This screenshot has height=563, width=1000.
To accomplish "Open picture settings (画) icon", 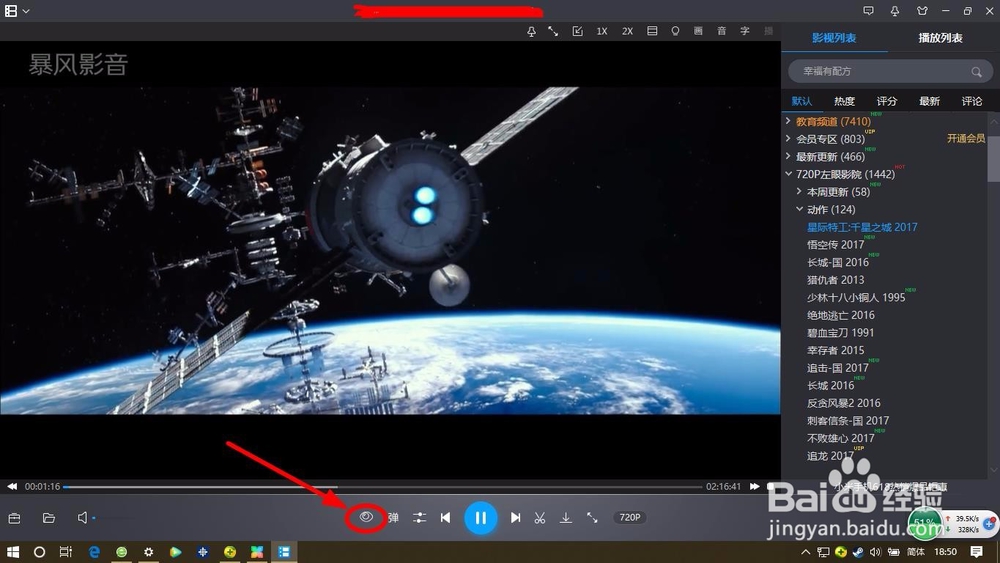I will (698, 31).
